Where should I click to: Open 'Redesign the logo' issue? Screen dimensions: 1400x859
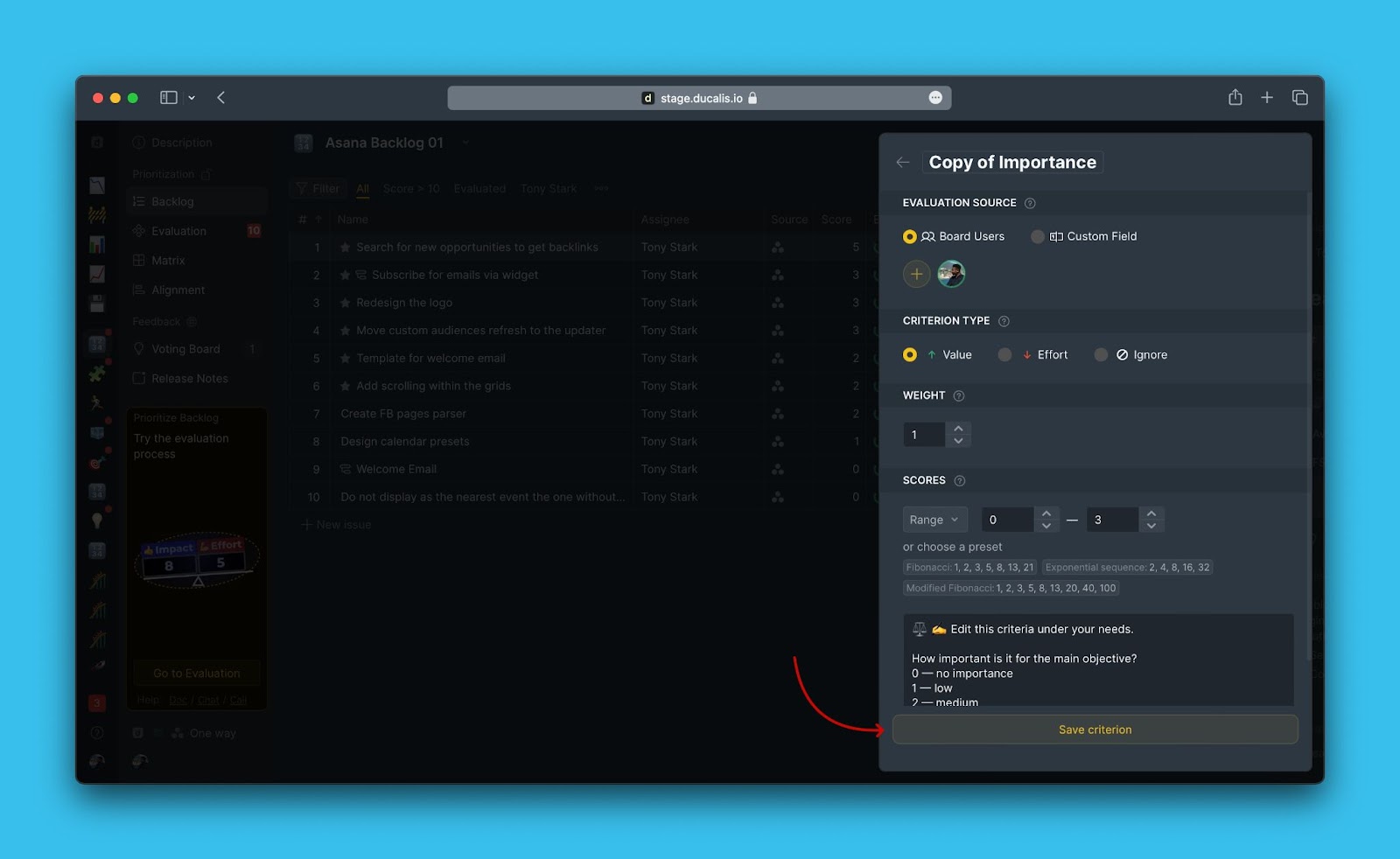(x=404, y=304)
